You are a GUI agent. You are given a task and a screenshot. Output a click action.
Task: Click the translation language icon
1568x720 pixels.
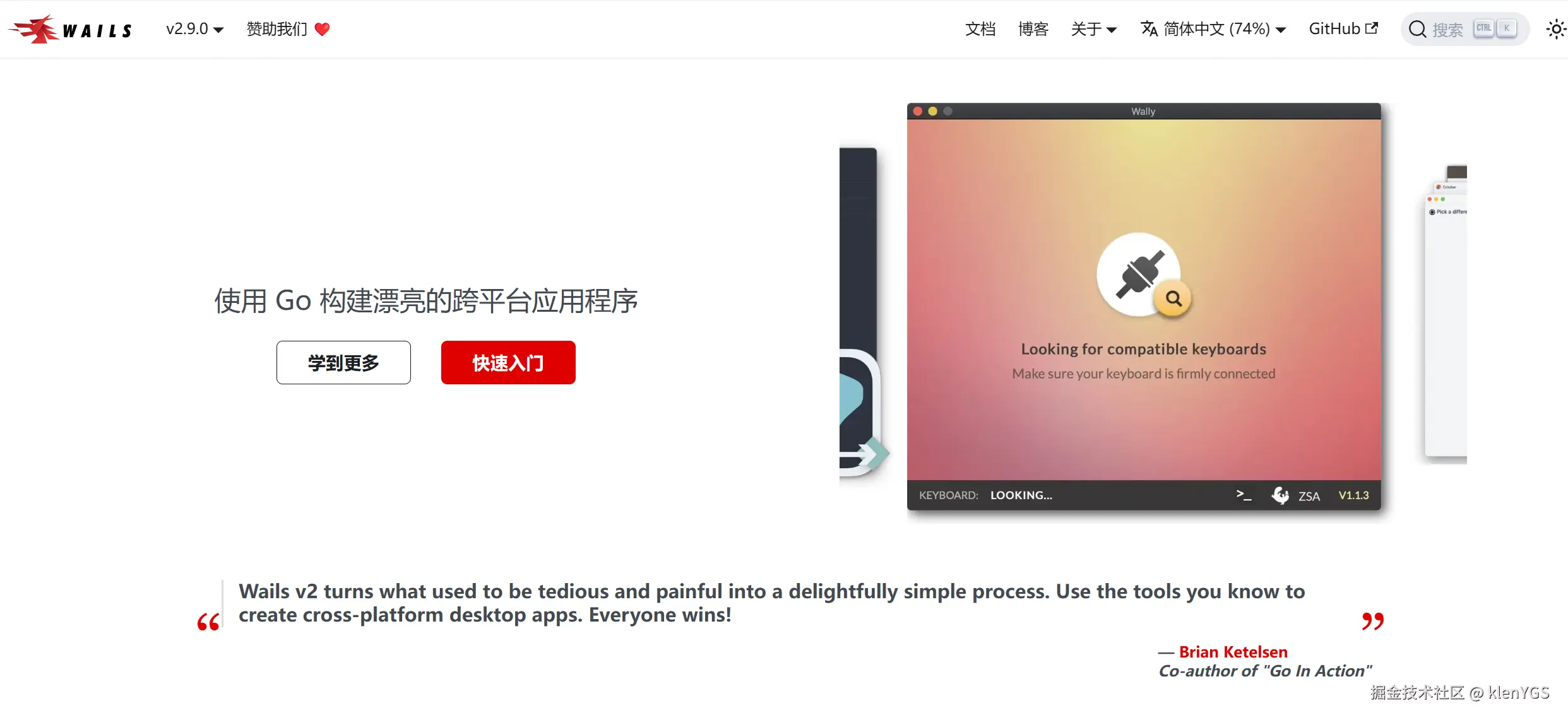click(x=1149, y=29)
